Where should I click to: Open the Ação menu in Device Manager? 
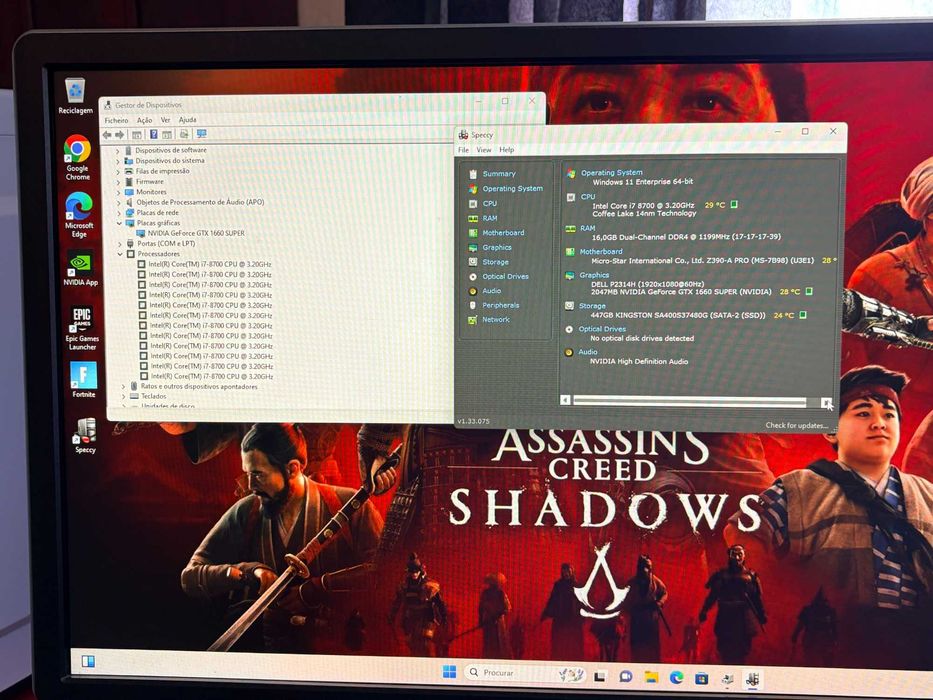pos(145,120)
